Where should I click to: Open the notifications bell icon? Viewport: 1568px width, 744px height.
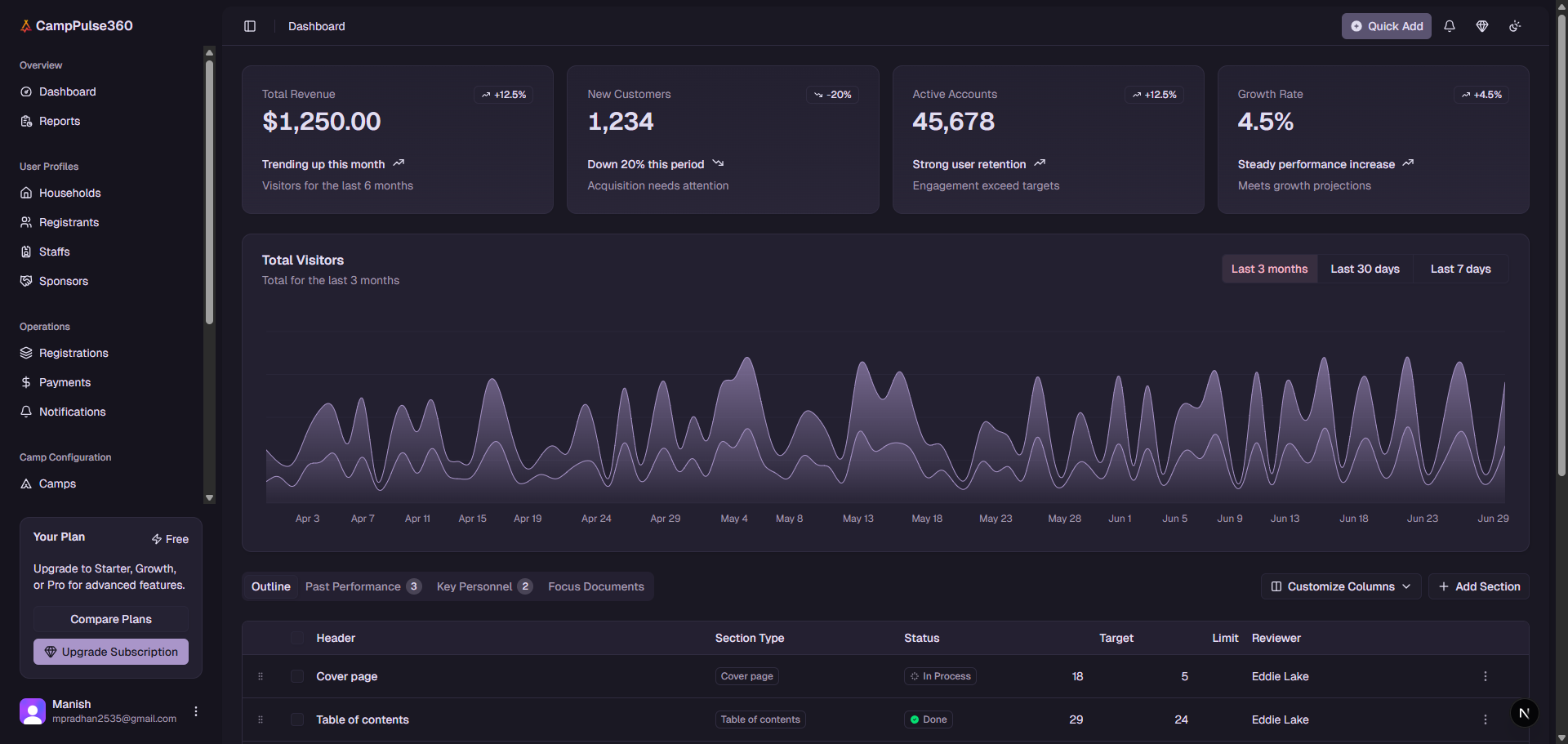coord(1450,26)
